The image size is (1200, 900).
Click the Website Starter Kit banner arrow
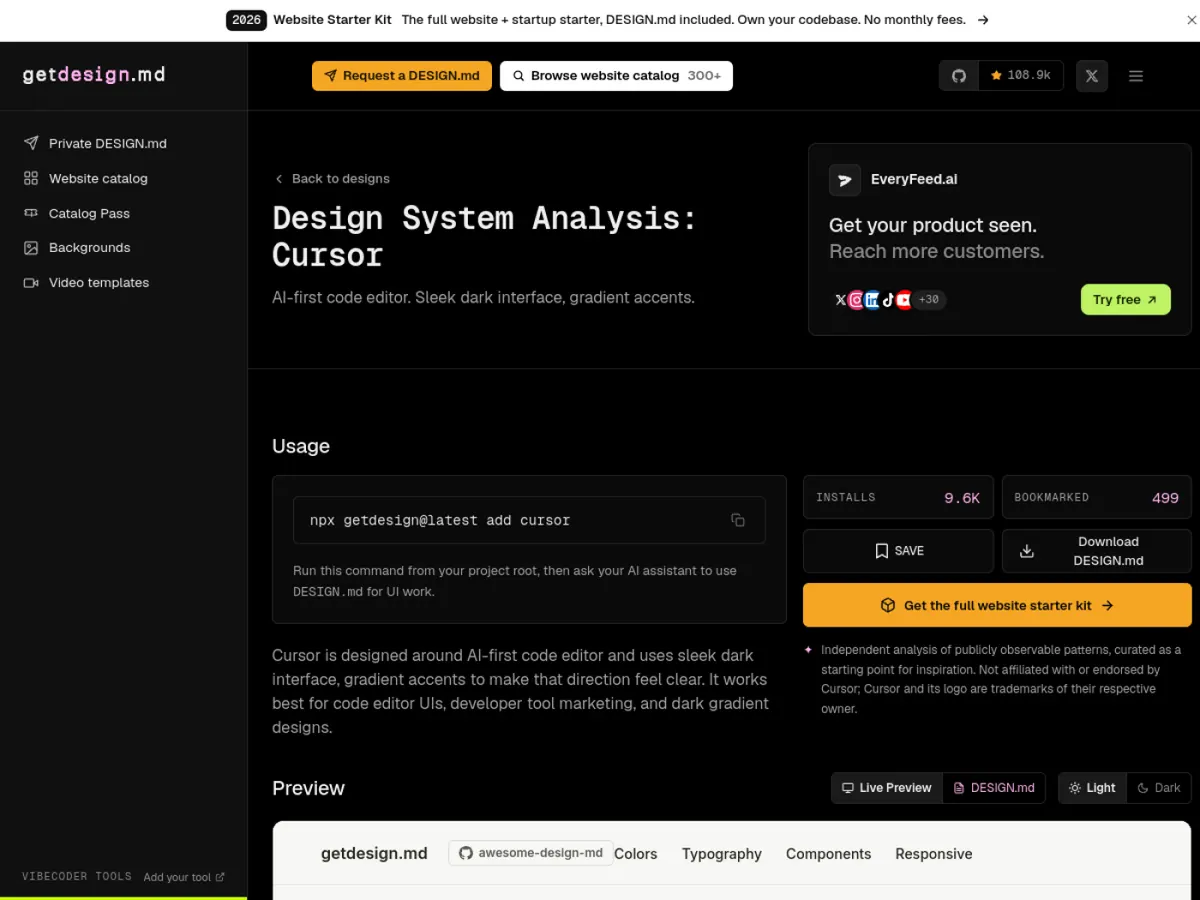coord(983,20)
